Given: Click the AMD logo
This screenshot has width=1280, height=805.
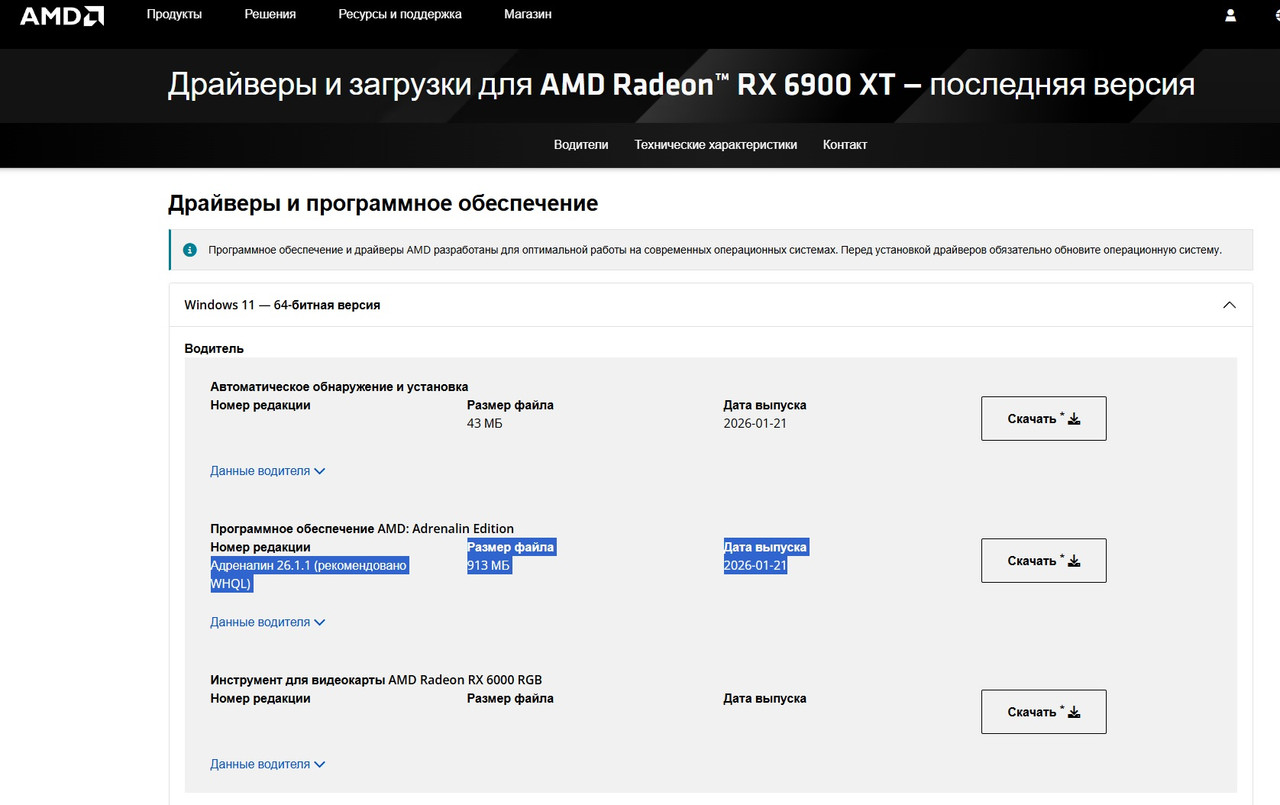Looking at the screenshot, I should [62, 15].
